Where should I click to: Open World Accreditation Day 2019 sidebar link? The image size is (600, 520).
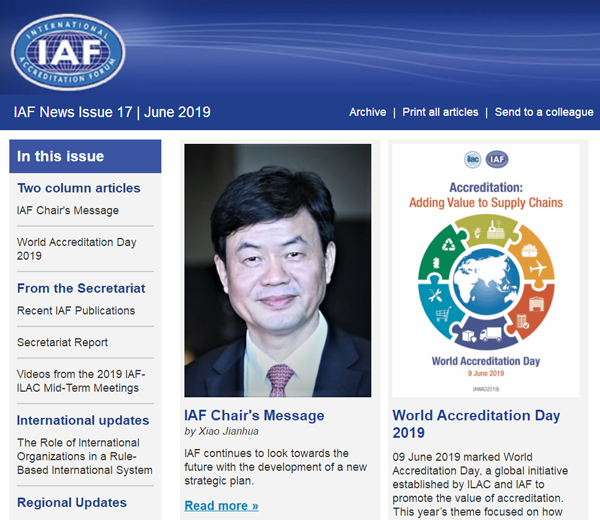[x=77, y=249]
